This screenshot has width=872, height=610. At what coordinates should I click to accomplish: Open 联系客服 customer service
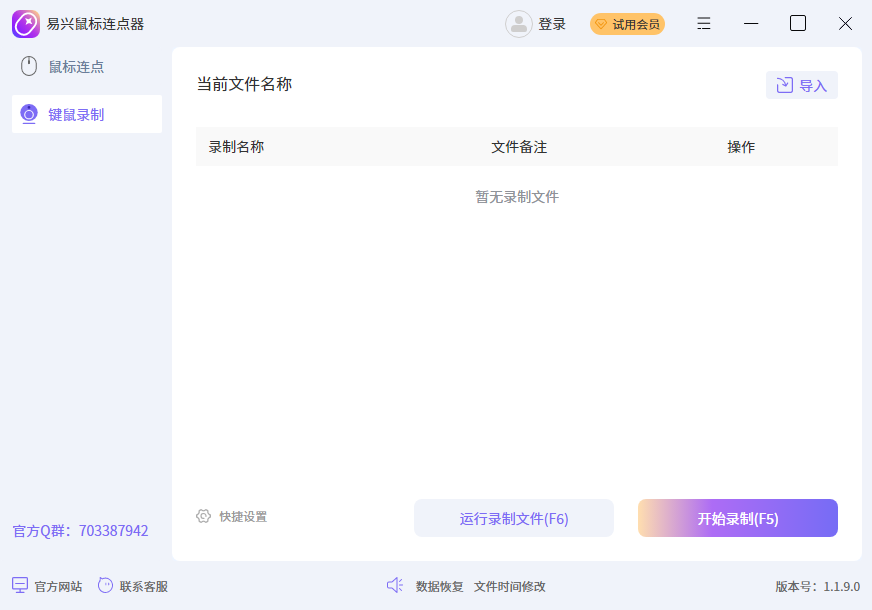pyautogui.click(x=143, y=587)
